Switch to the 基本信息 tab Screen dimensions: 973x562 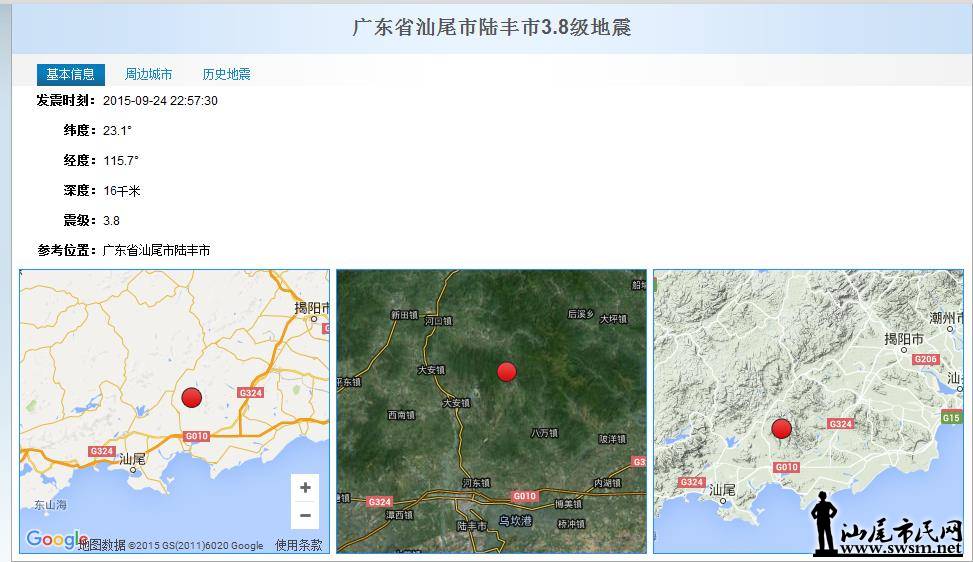[x=70, y=74]
